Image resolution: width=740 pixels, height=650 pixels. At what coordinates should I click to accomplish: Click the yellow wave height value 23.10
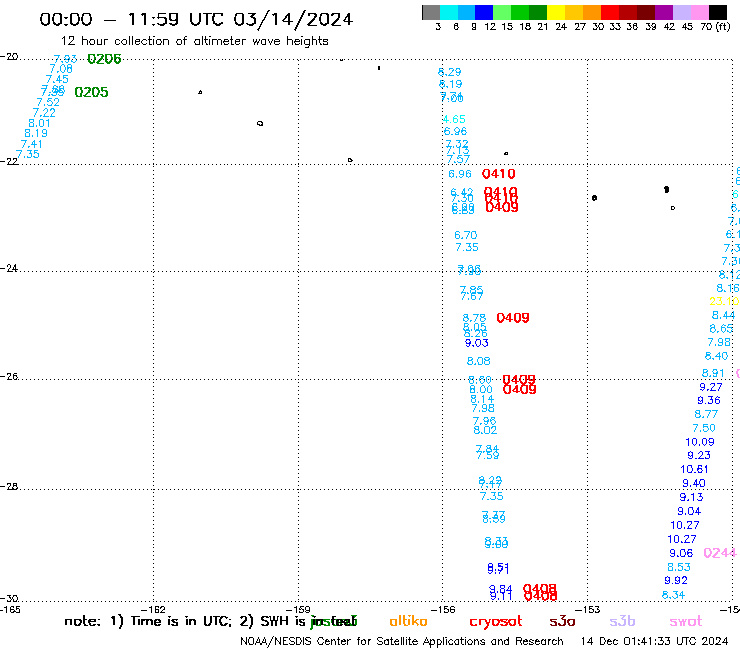tap(724, 301)
